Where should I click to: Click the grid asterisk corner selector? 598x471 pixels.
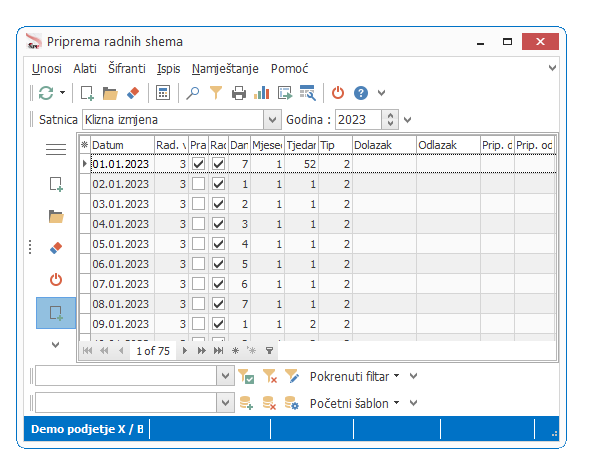click(85, 145)
